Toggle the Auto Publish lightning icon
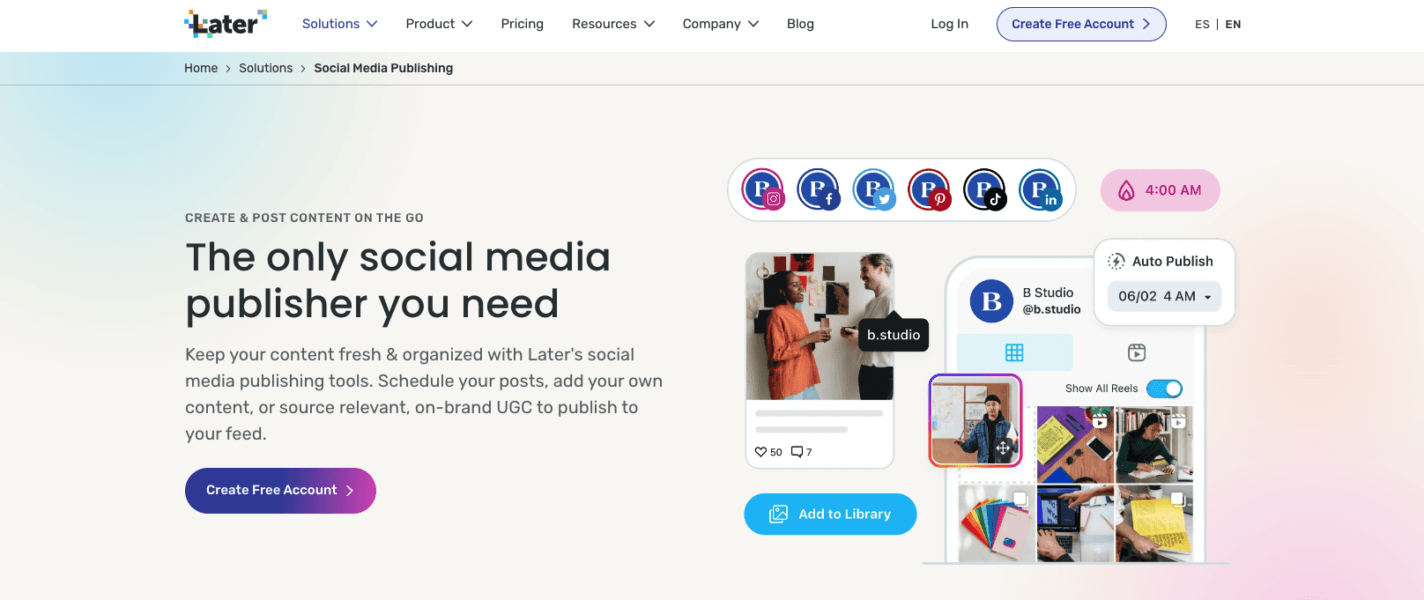 (x=1117, y=260)
